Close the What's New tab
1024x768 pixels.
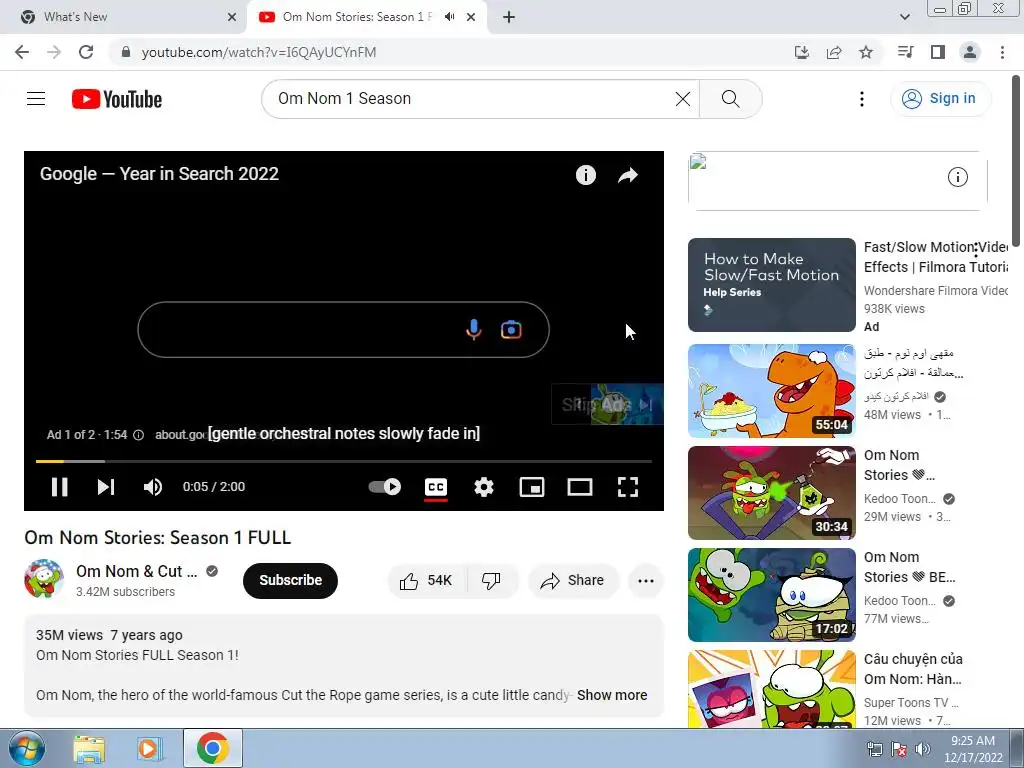click(x=232, y=17)
